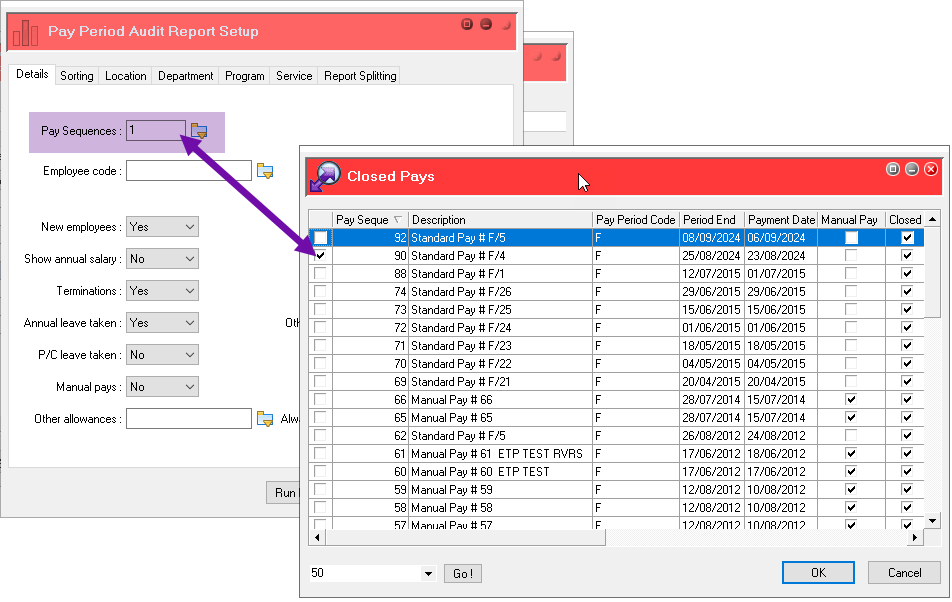952x602 pixels.
Task: Click the Pay Period Audit Report chart icon
Action: (25, 31)
